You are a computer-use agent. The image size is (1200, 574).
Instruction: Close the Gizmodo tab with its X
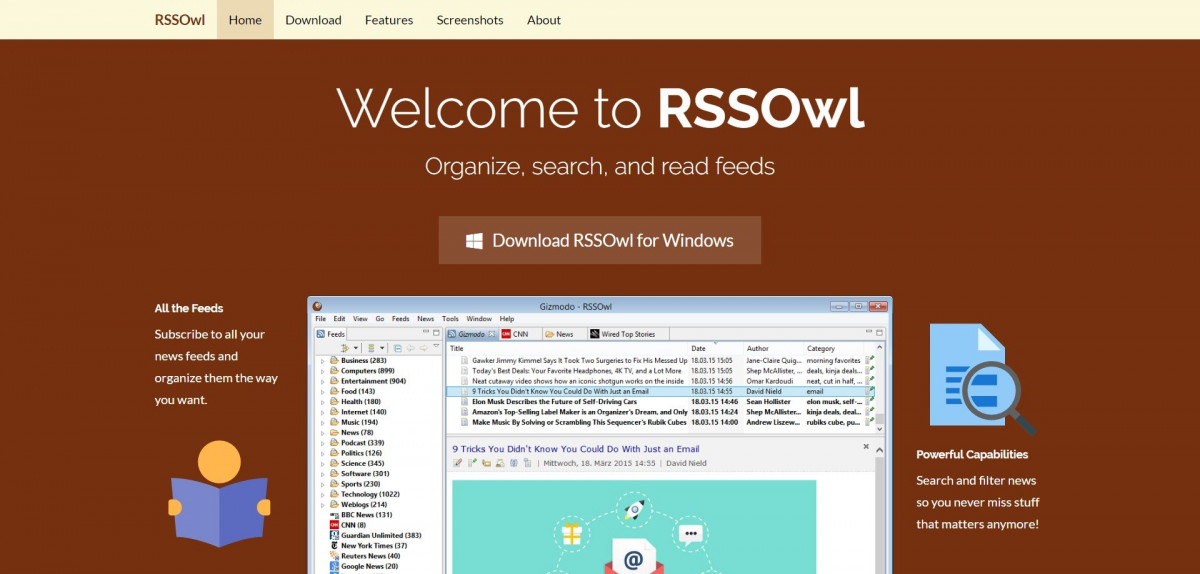pos(491,334)
